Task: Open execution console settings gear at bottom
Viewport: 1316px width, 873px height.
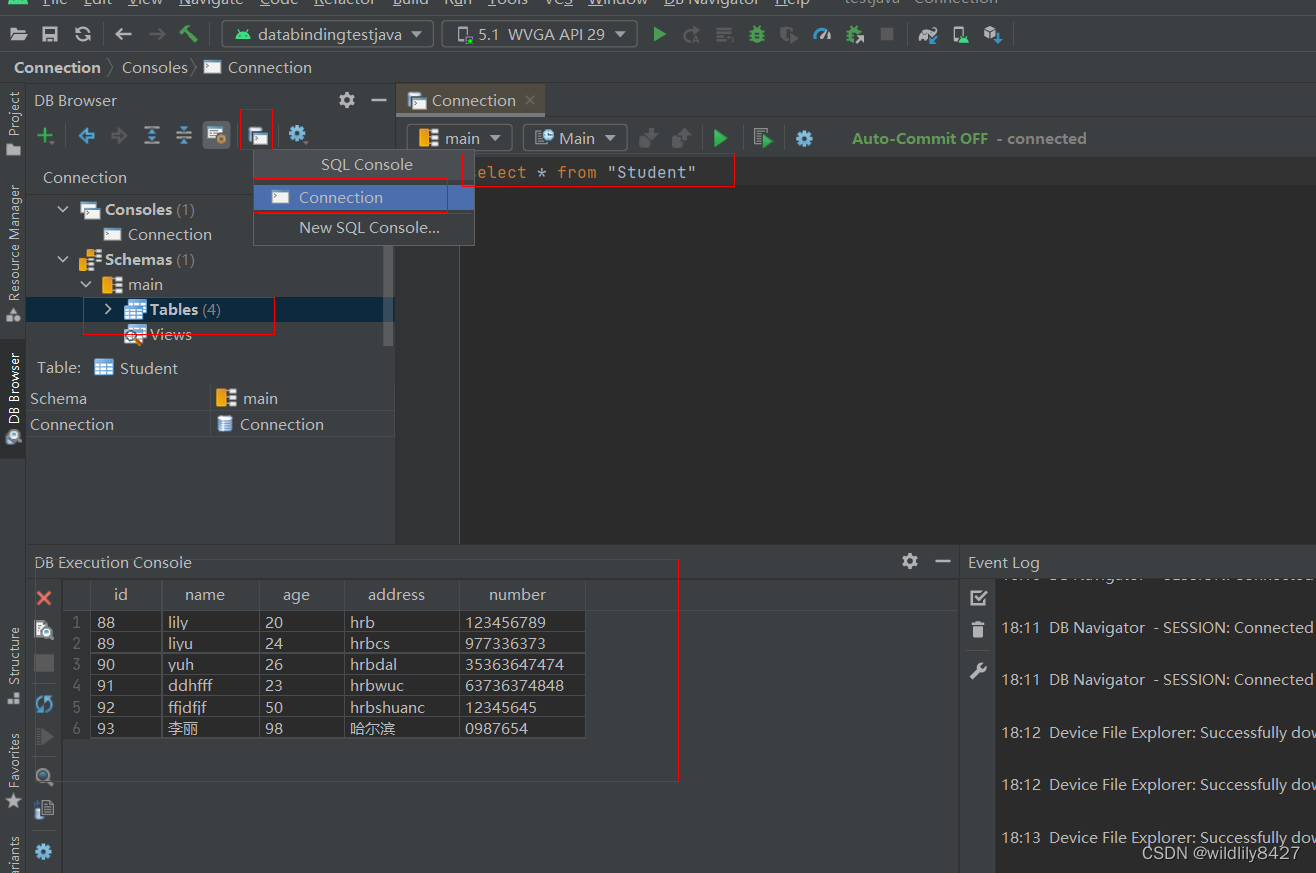Action: 44,852
